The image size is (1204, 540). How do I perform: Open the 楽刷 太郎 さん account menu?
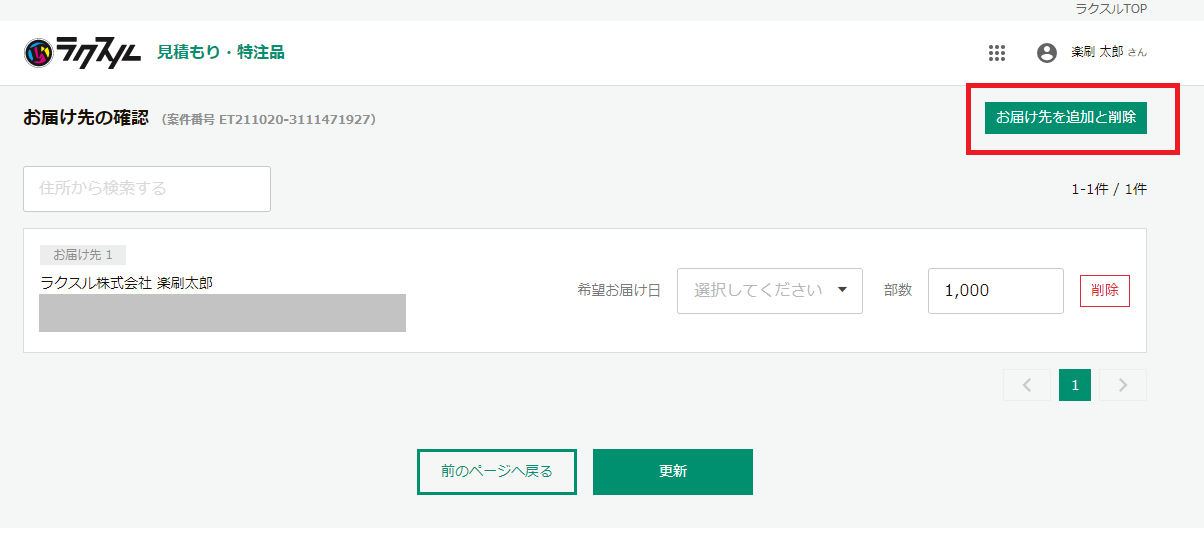1109,53
